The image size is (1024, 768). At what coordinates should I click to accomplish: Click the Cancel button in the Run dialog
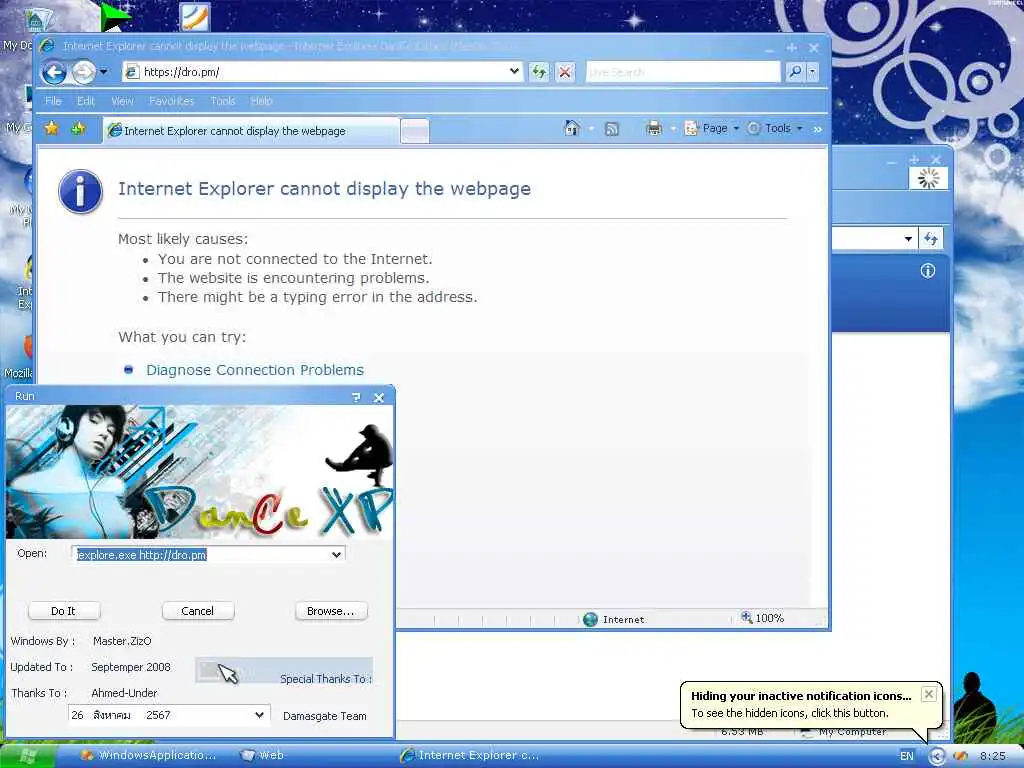tap(198, 611)
